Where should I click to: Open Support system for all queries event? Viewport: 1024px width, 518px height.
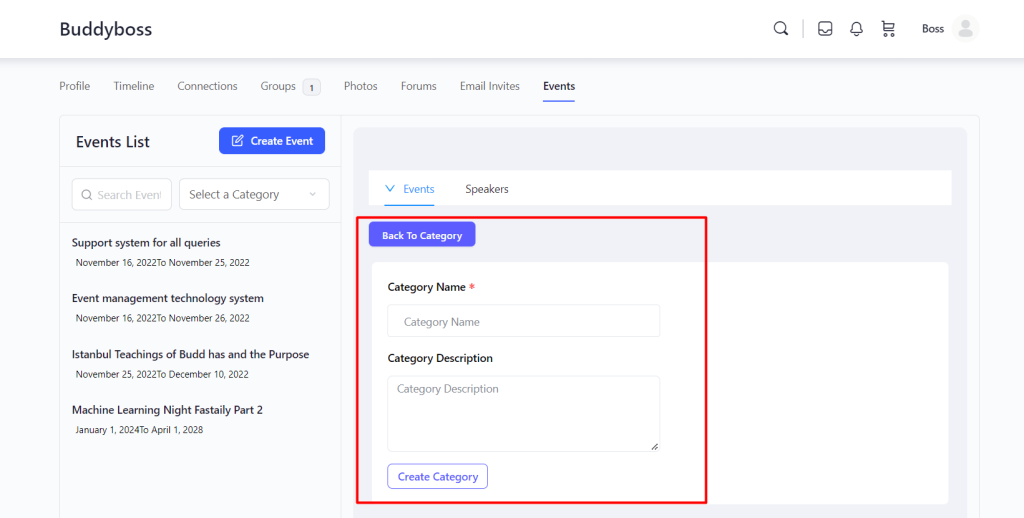pyautogui.click(x=146, y=242)
